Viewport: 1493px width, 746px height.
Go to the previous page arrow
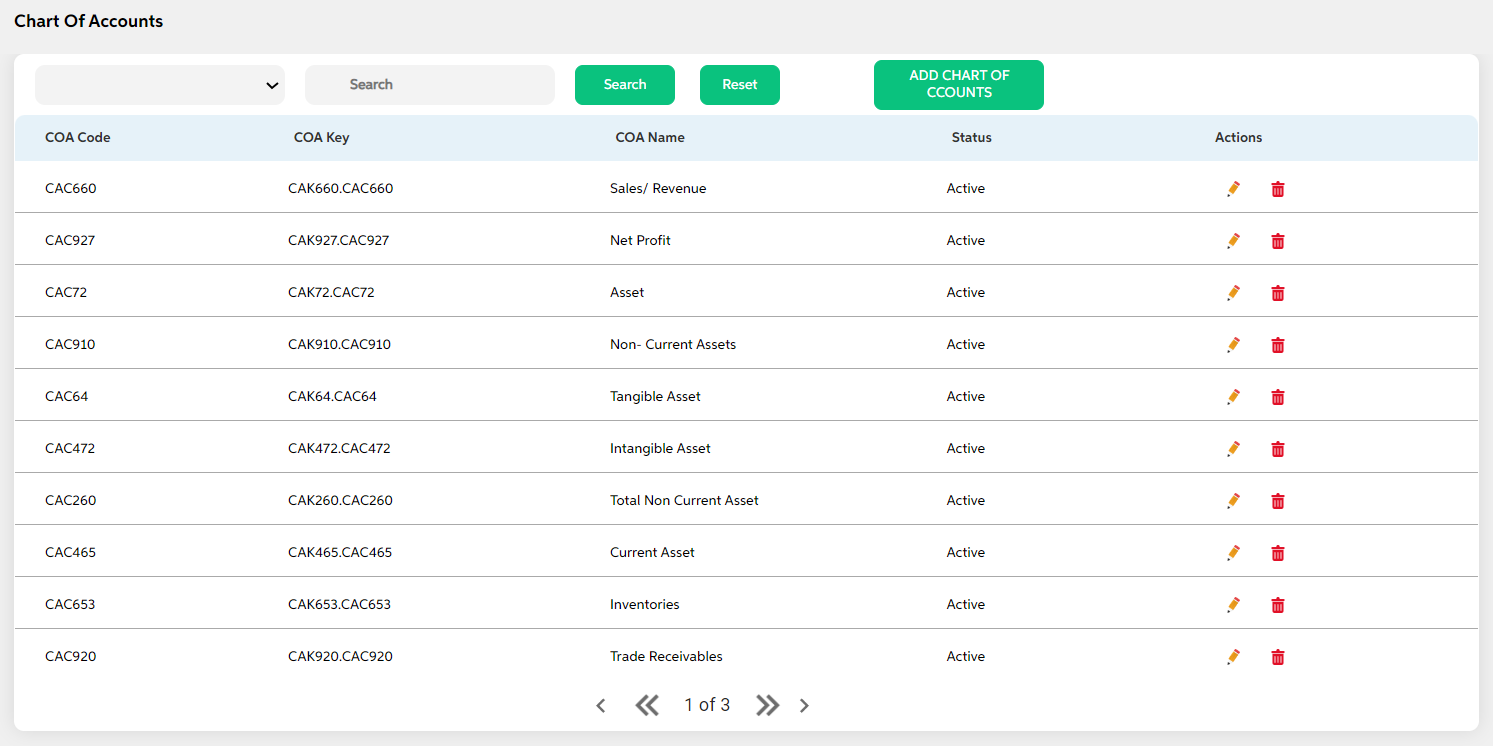click(x=601, y=706)
